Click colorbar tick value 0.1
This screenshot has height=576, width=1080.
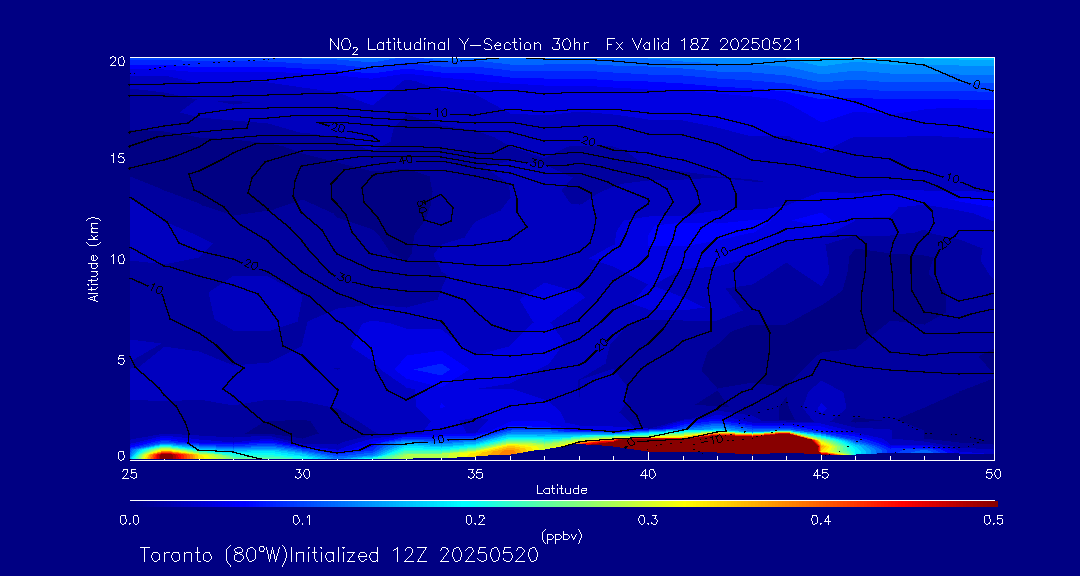point(302,521)
